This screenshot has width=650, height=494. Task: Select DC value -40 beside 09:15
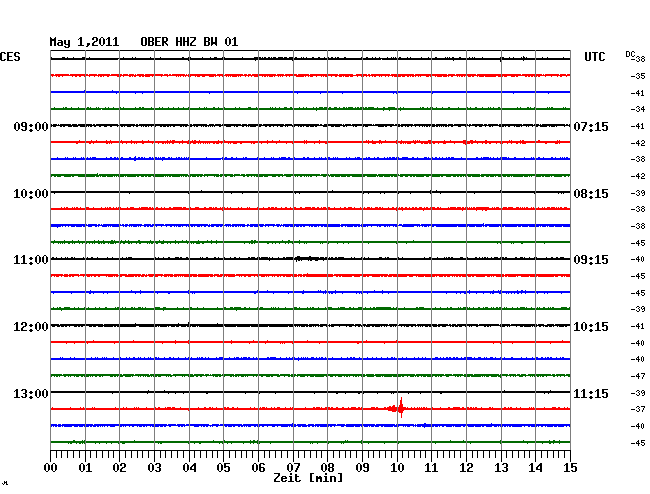[x=638, y=259]
